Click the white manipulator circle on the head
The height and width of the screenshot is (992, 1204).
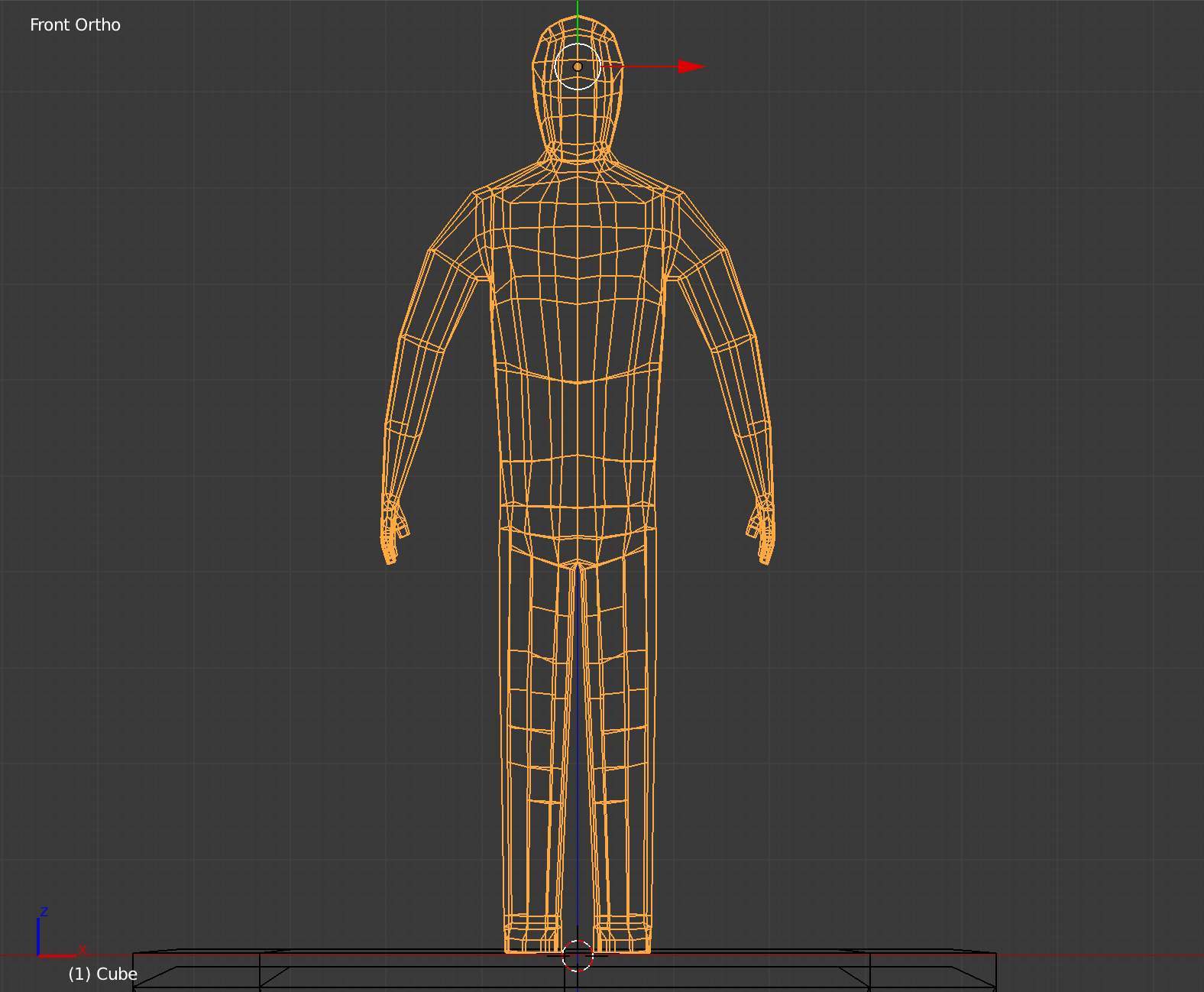[578, 66]
